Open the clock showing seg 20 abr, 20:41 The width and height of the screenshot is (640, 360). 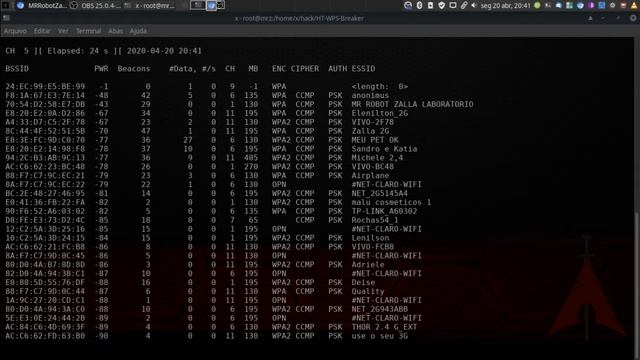[x=505, y=6]
